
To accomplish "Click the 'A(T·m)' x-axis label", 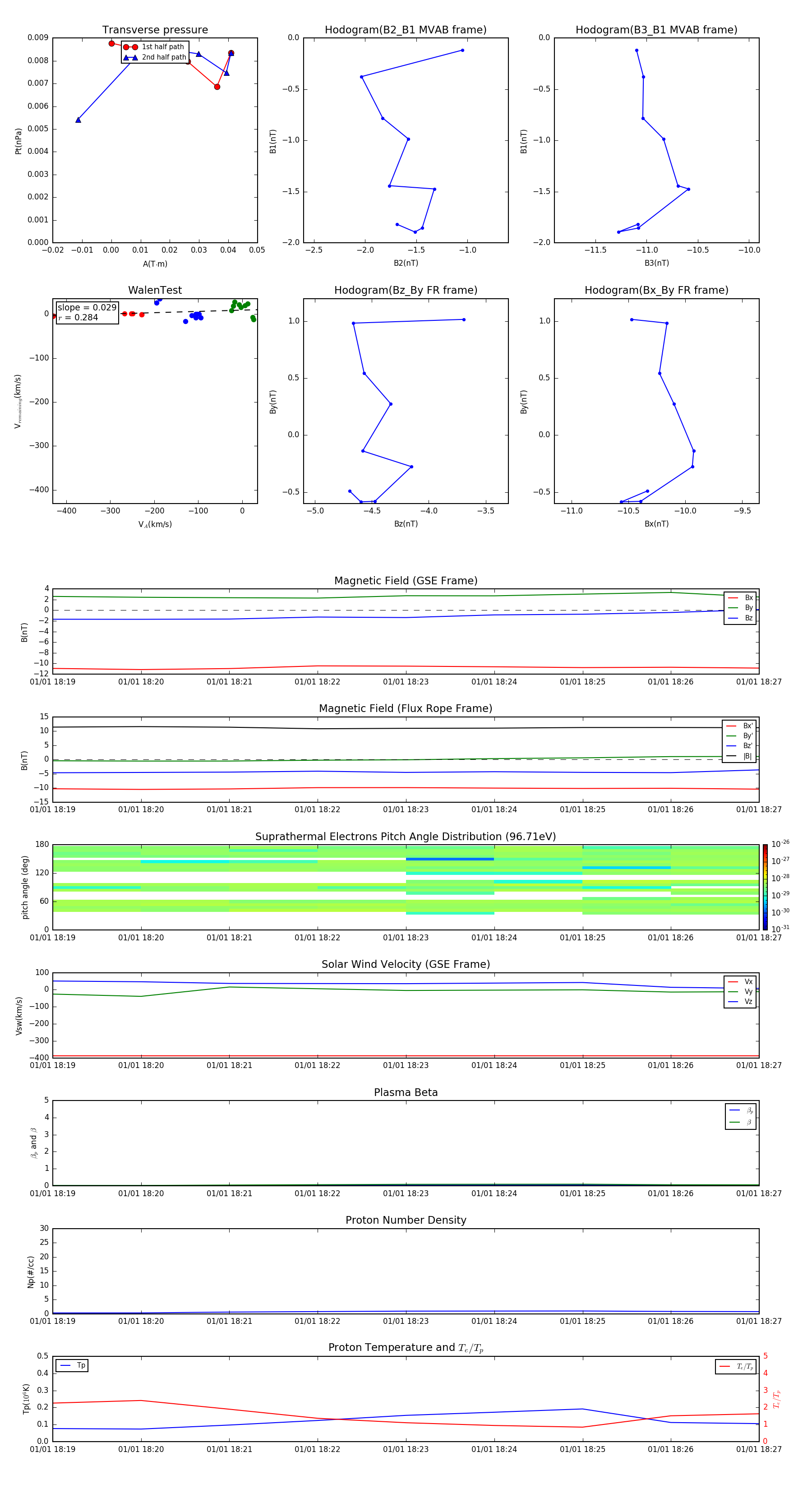I will click(155, 264).
